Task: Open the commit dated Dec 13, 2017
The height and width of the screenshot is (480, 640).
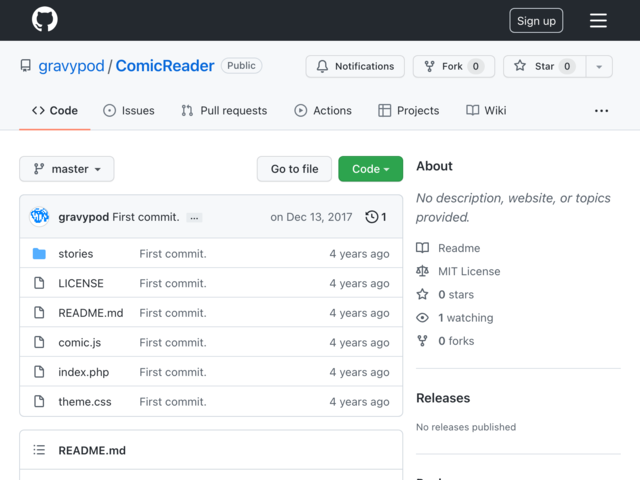Action: 311,217
